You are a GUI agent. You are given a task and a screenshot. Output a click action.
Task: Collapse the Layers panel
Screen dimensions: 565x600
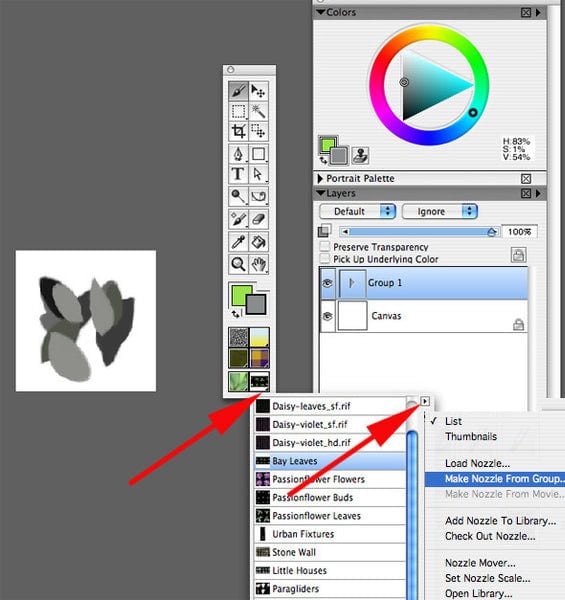[x=321, y=193]
